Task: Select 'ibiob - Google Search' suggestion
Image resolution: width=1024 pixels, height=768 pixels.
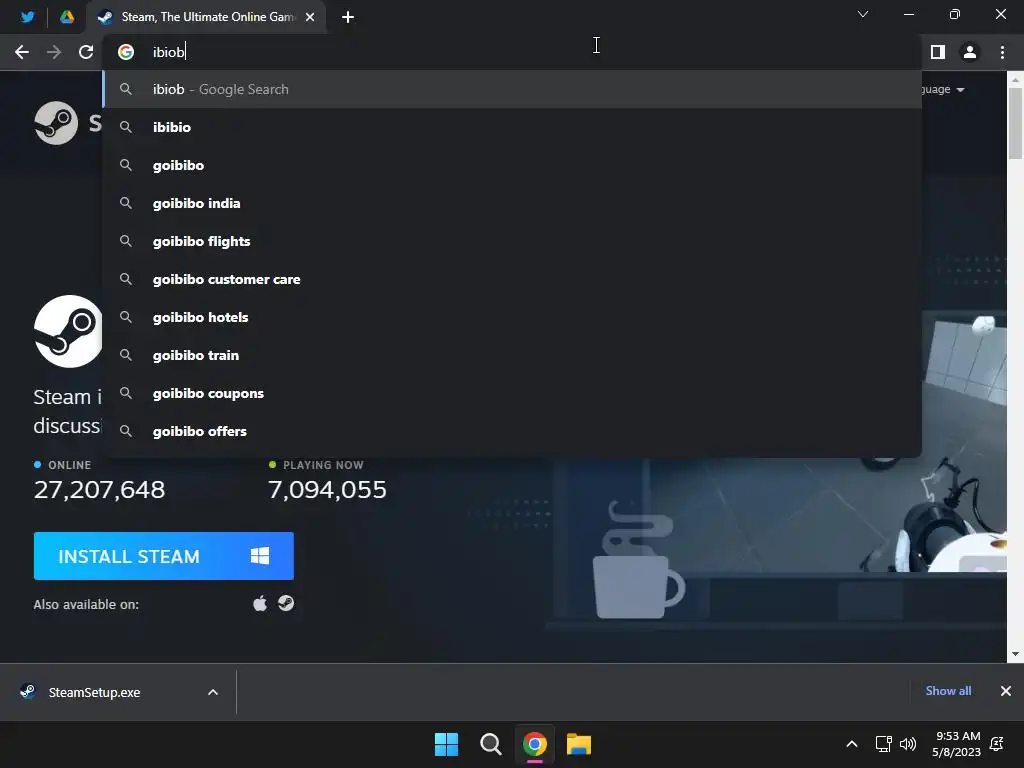Action: (512, 89)
